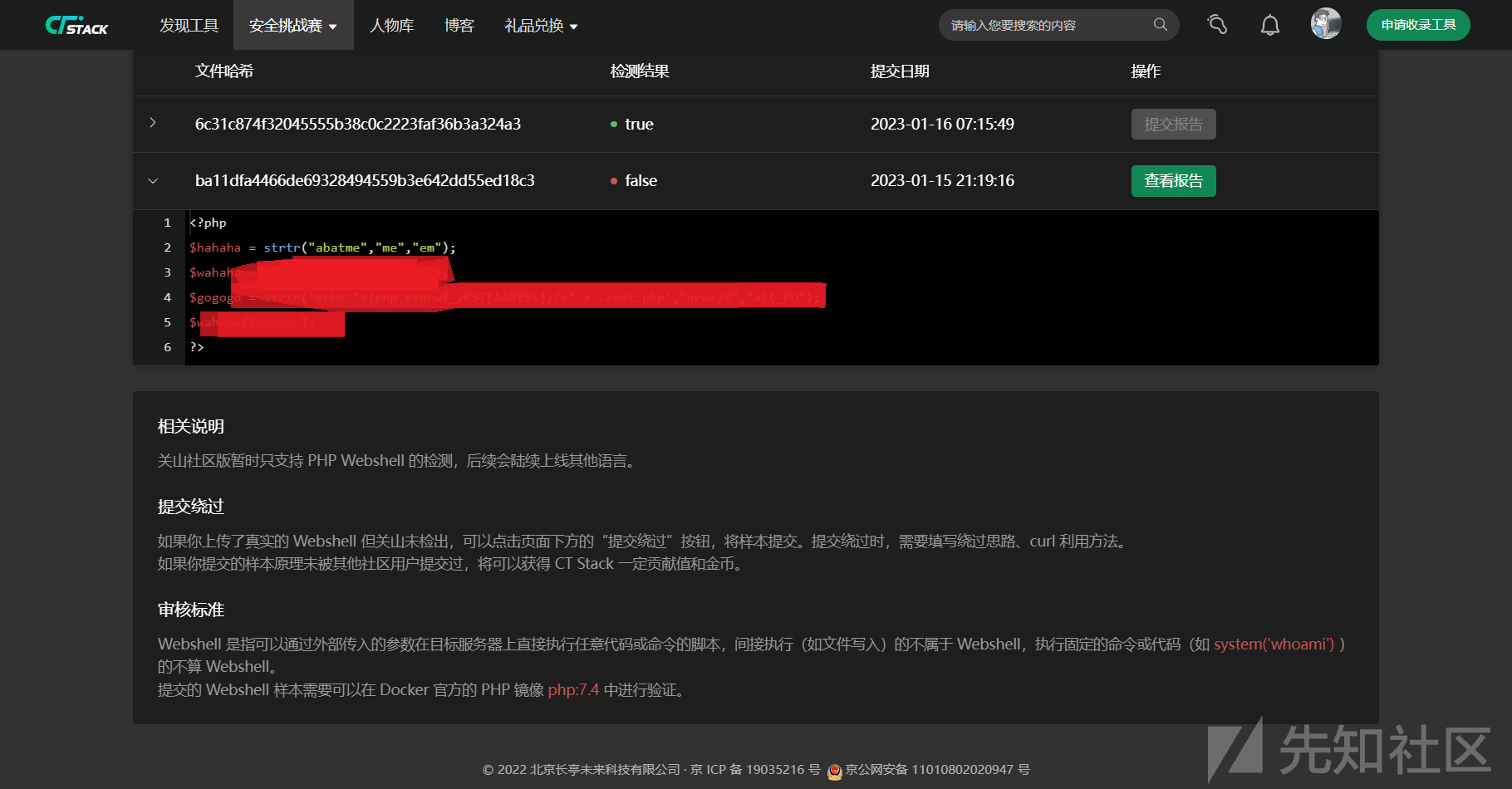Click the ?> closing tag line

(x=197, y=347)
